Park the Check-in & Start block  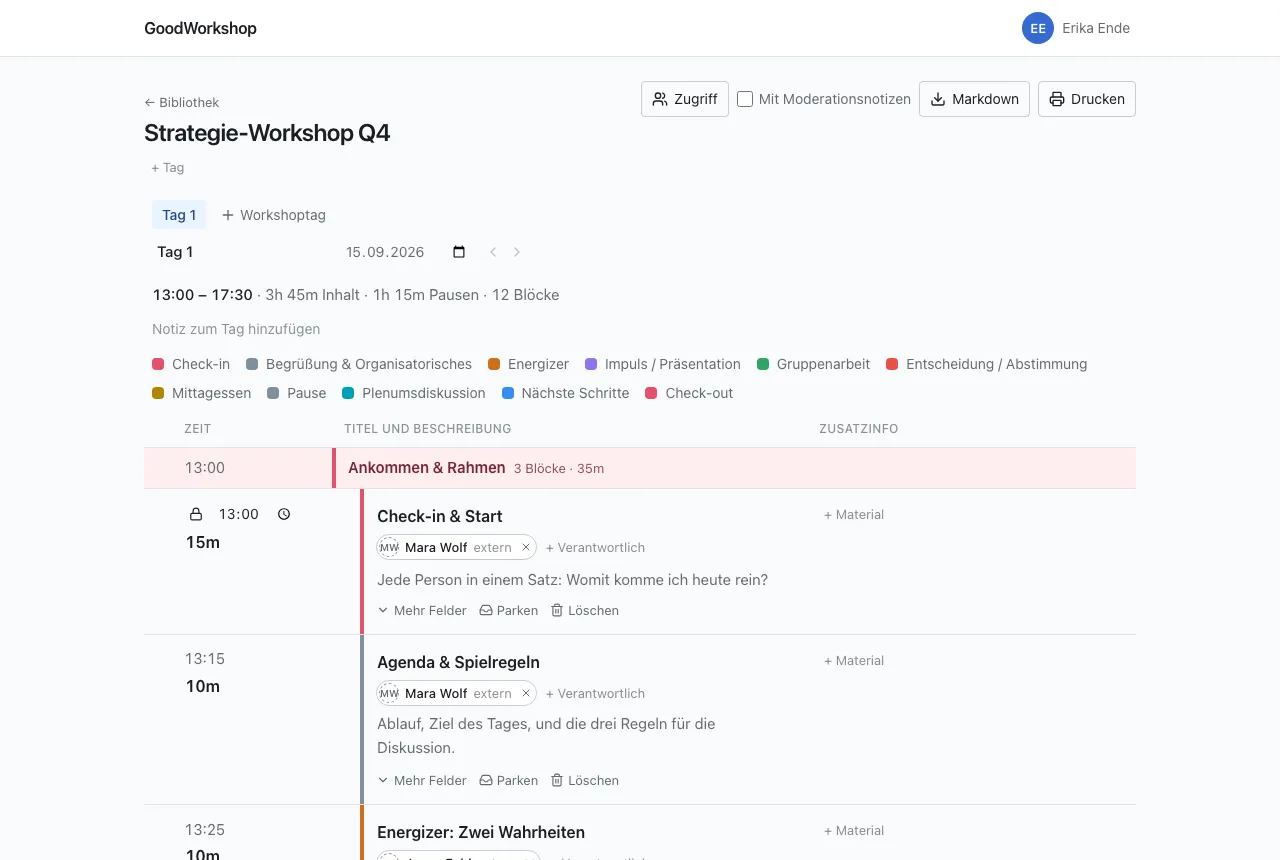point(509,610)
